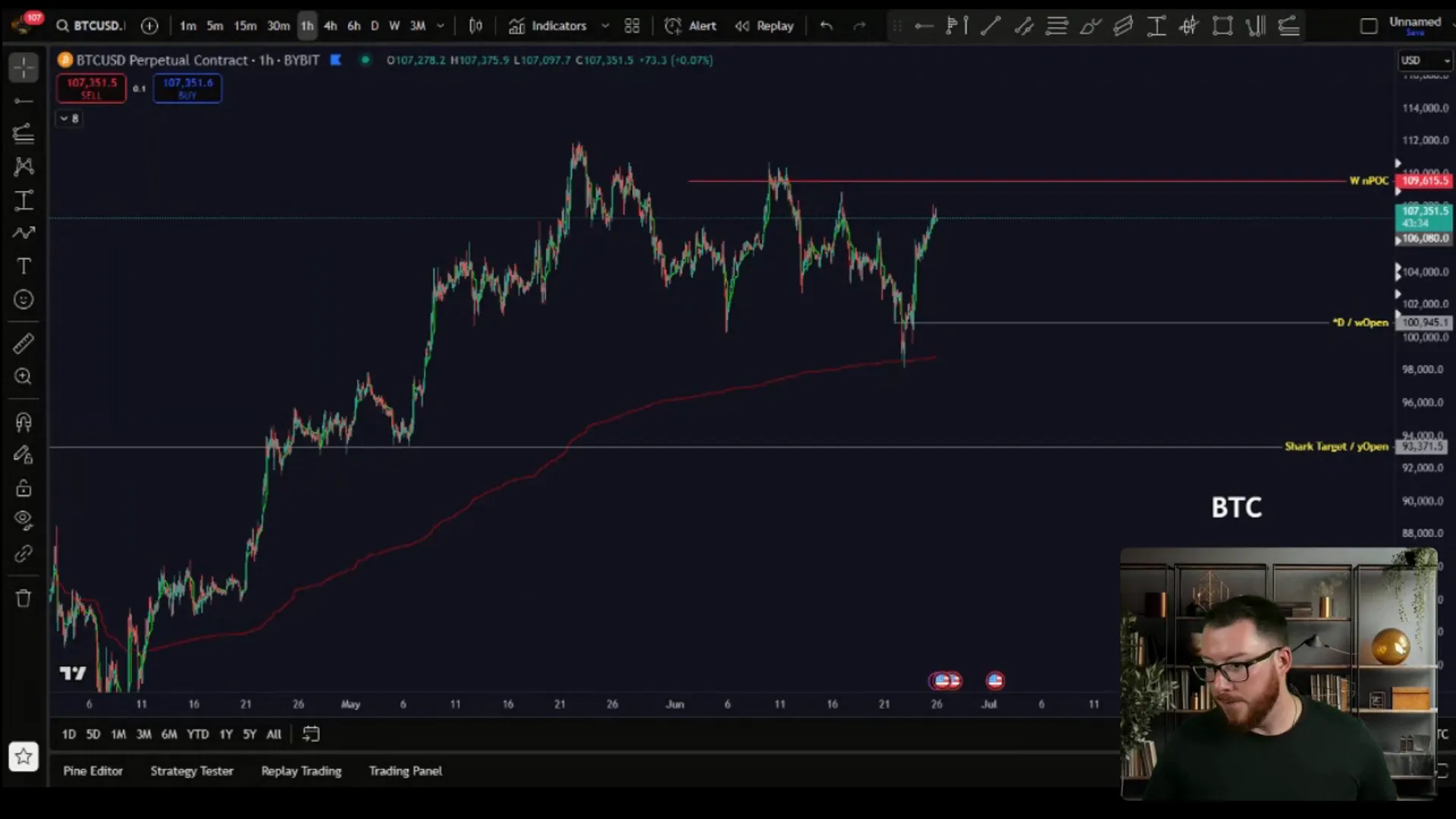This screenshot has height=819, width=1456.
Task: Select the 3M timeframe
Action: click(418, 26)
